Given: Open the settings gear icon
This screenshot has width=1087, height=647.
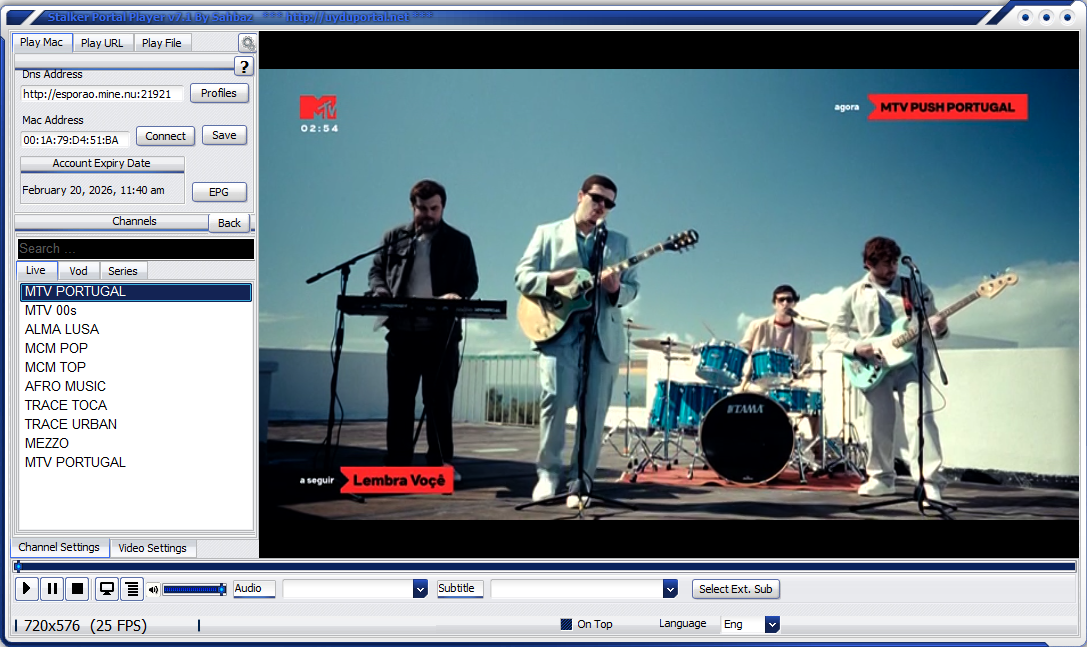Looking at the screenshot, I should pos(247,43).
